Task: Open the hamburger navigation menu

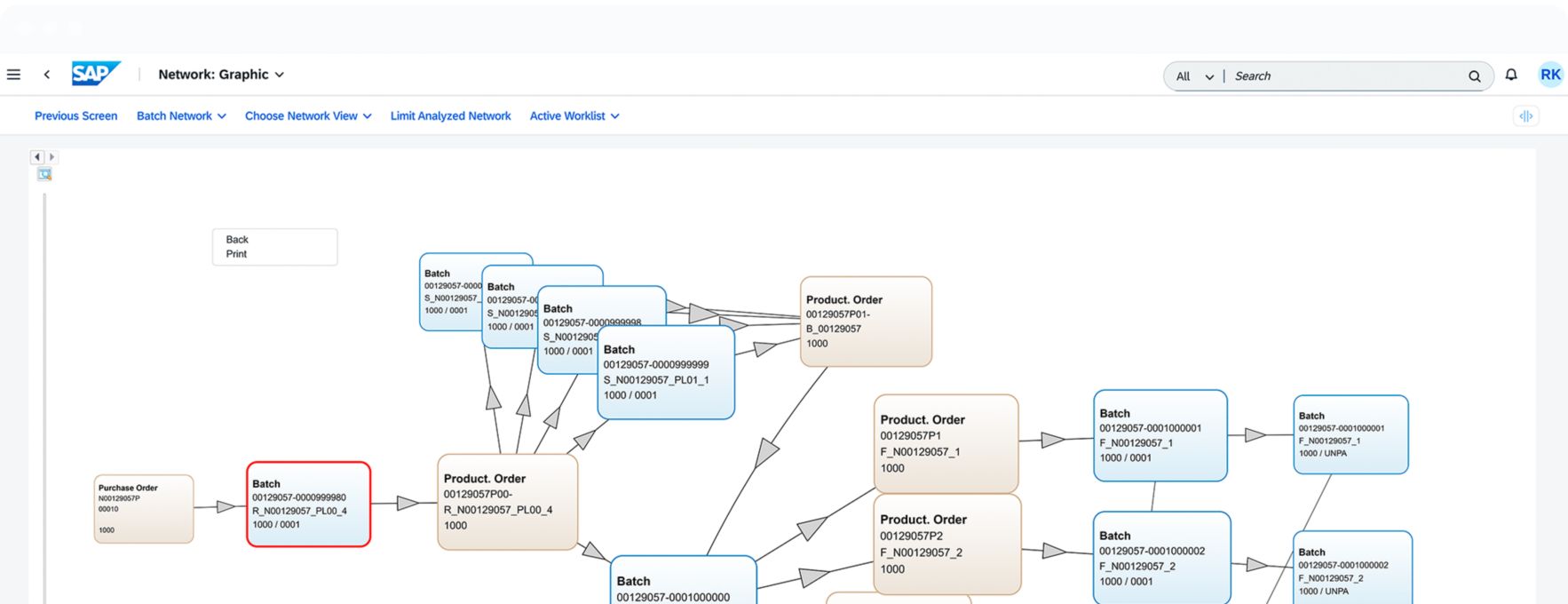Action: (13, 75)
